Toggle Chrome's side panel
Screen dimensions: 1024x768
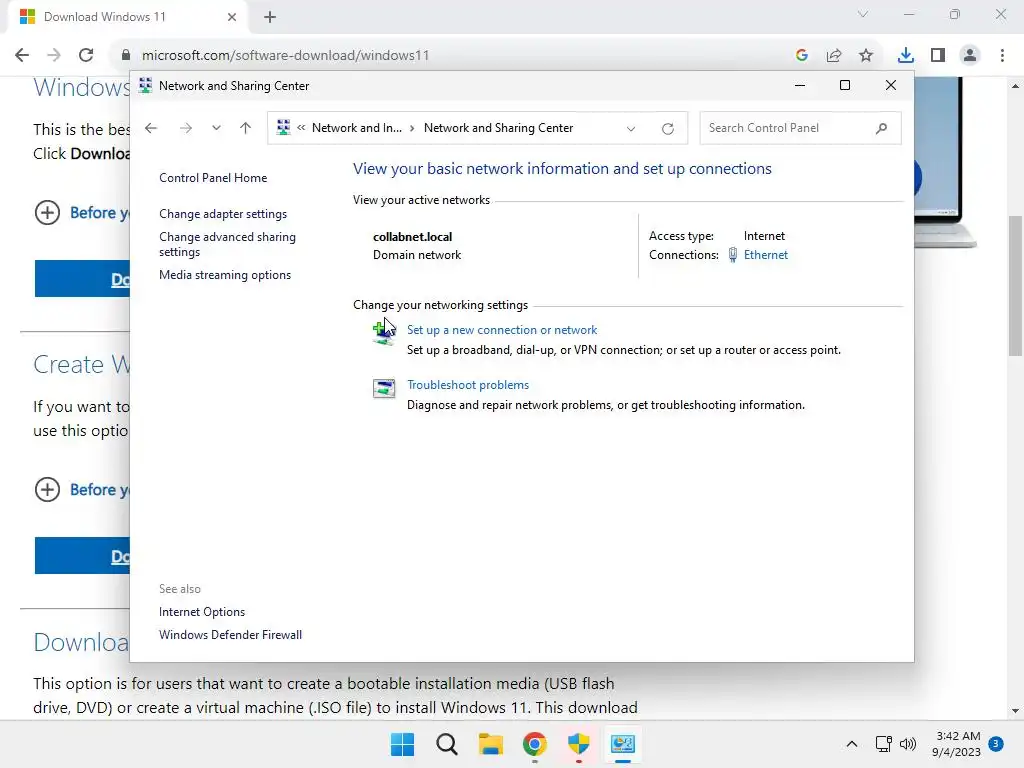(938, 55)
